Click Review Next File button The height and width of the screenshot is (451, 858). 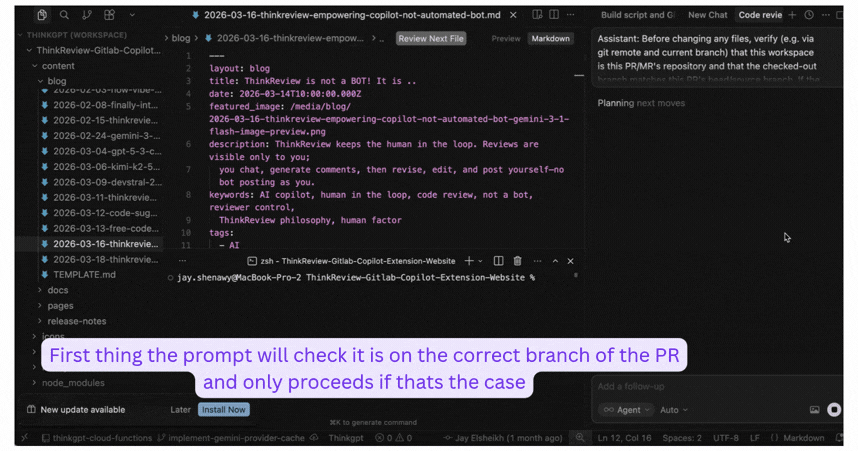tap(431, 38)
